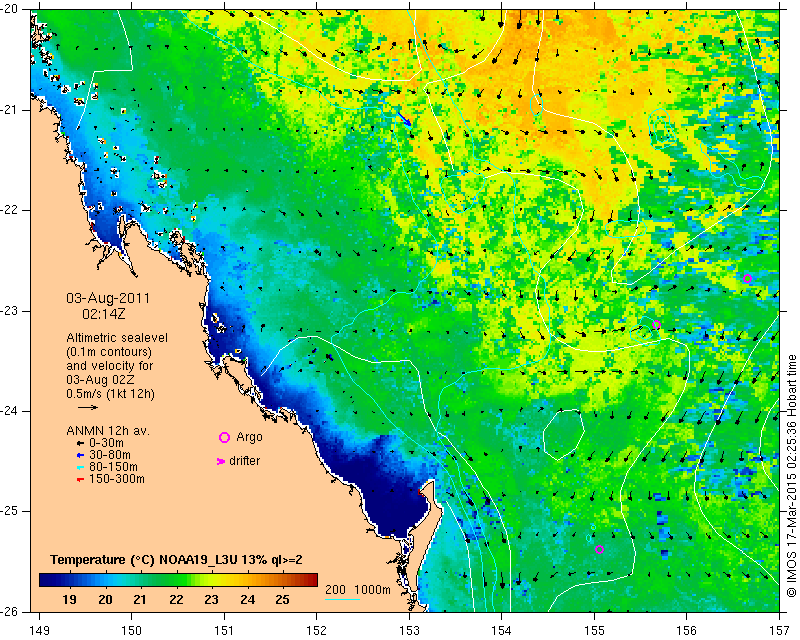Click the longitude axis label "151"

click(224, 631)
